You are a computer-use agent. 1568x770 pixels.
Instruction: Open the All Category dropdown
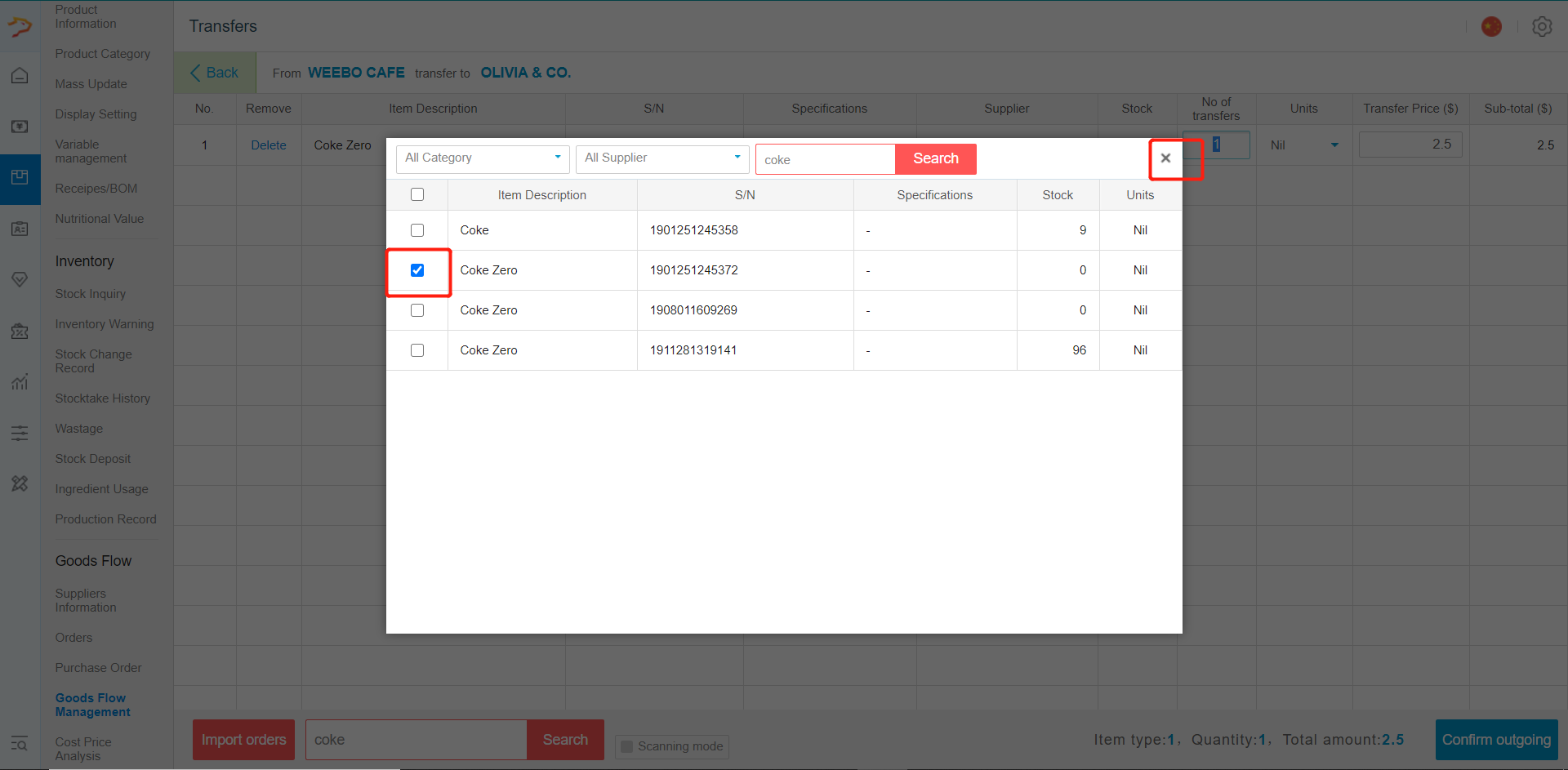(x=483, y=158)
